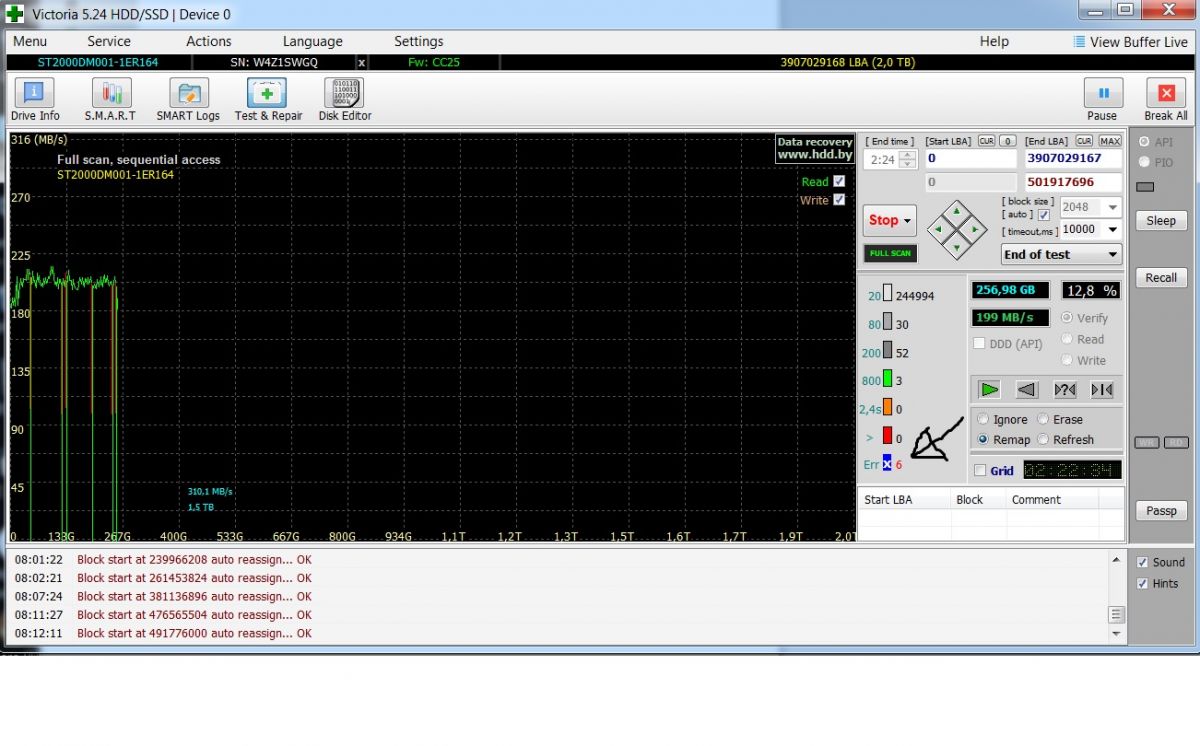Click the Start LBA input field
Image resolution: width=1200 pixels, height=746 pixels.
pos(969,158)
